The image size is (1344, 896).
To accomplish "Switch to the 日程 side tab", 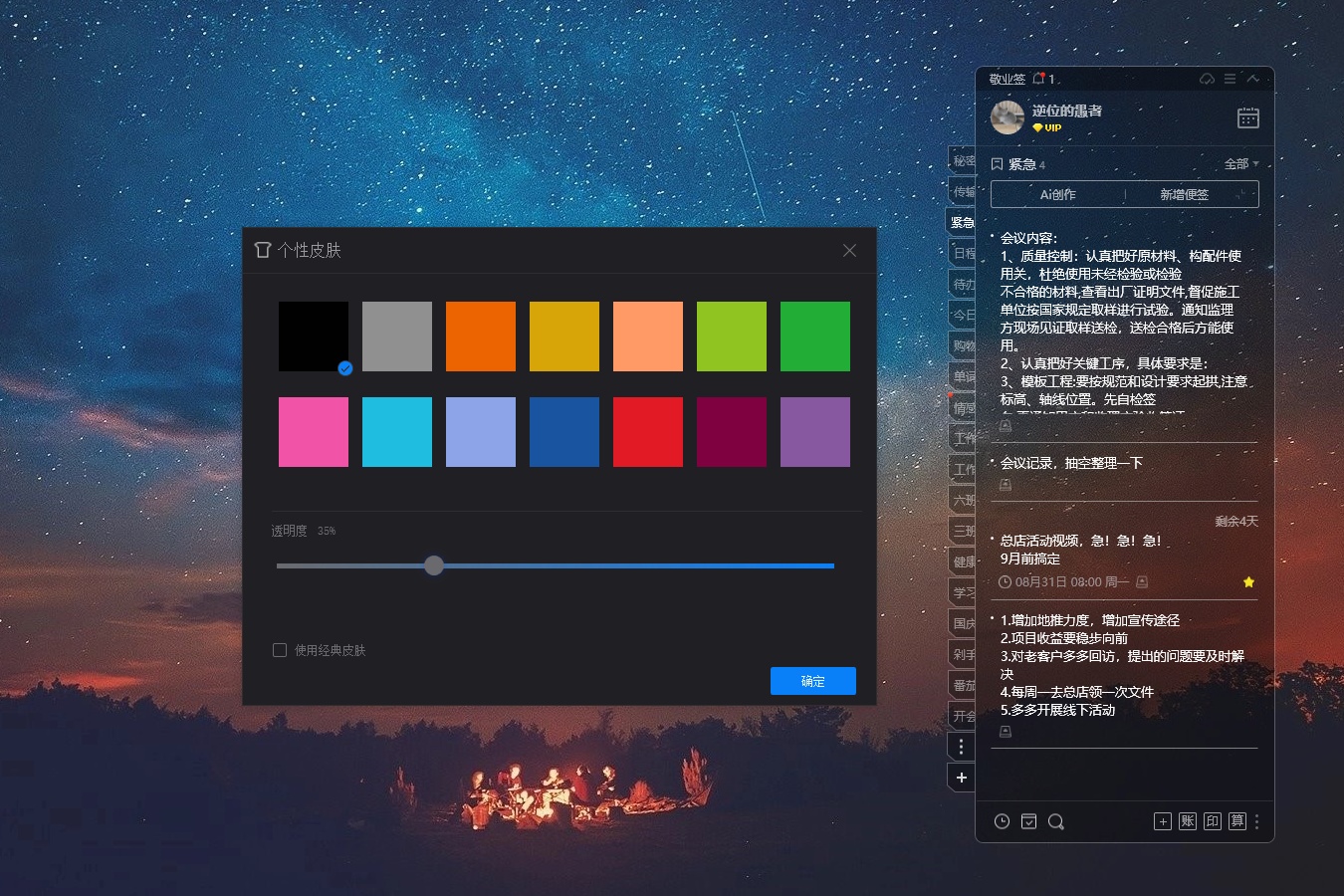I will 962,253.
